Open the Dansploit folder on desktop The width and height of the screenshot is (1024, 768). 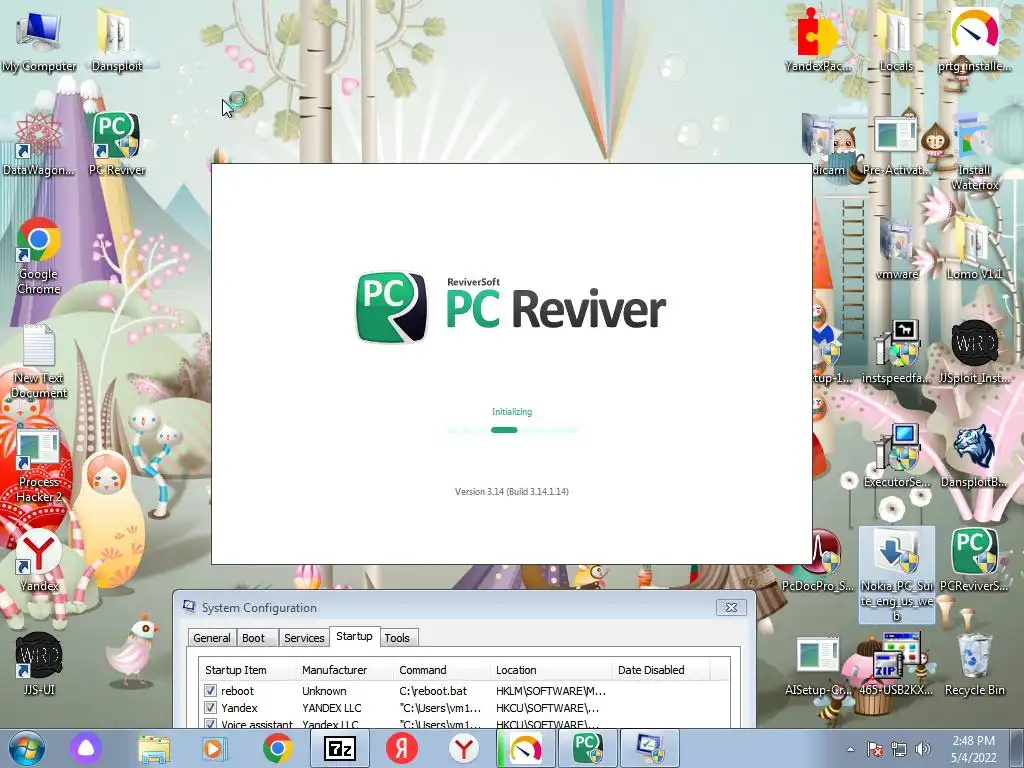click(x=116, y=40)
